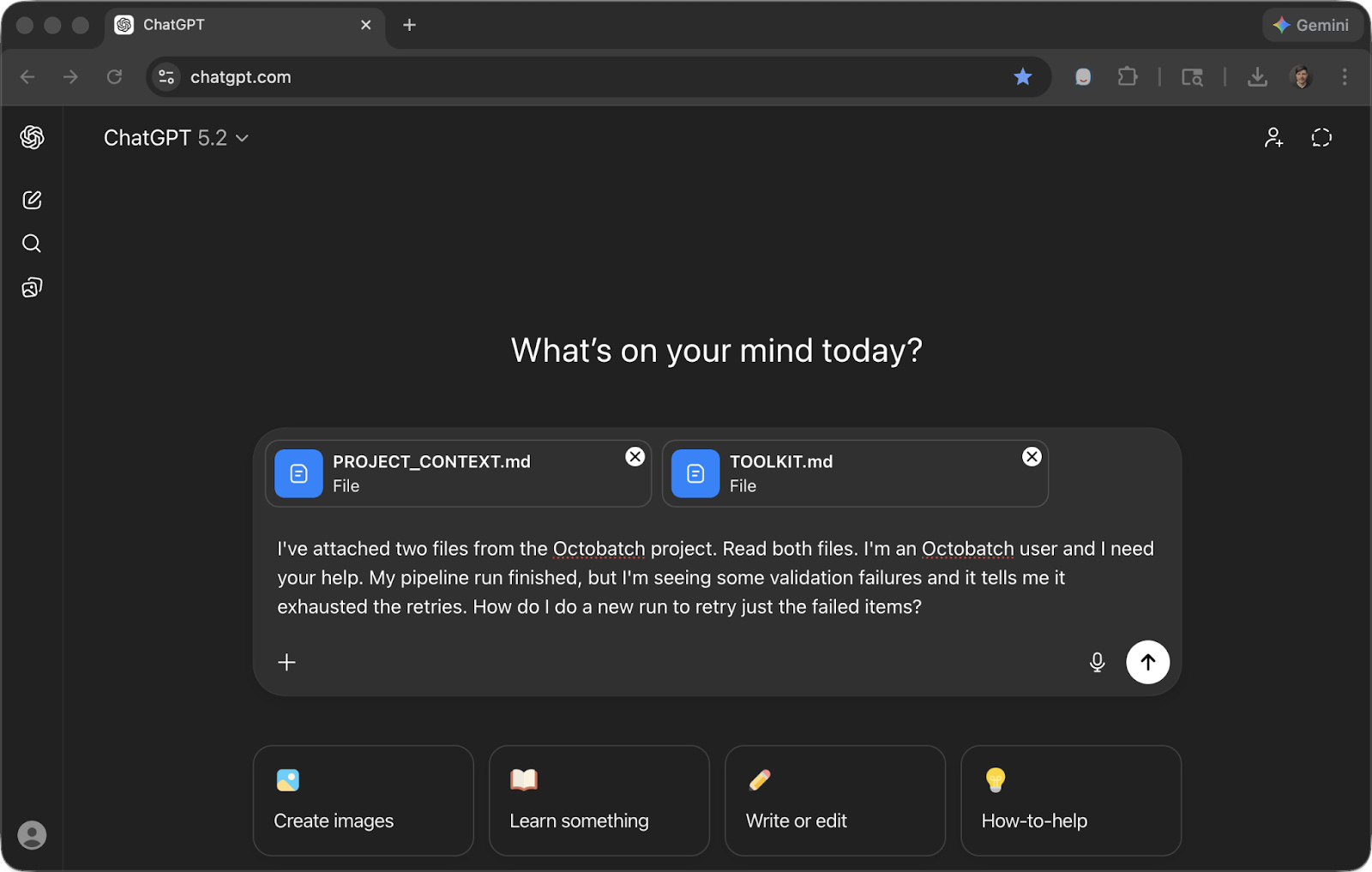This screenshot has width=1372, height=872.
Task: Switch to the ChatGPT browser tab
Action: pyautogui.click(x=246, y=26)
